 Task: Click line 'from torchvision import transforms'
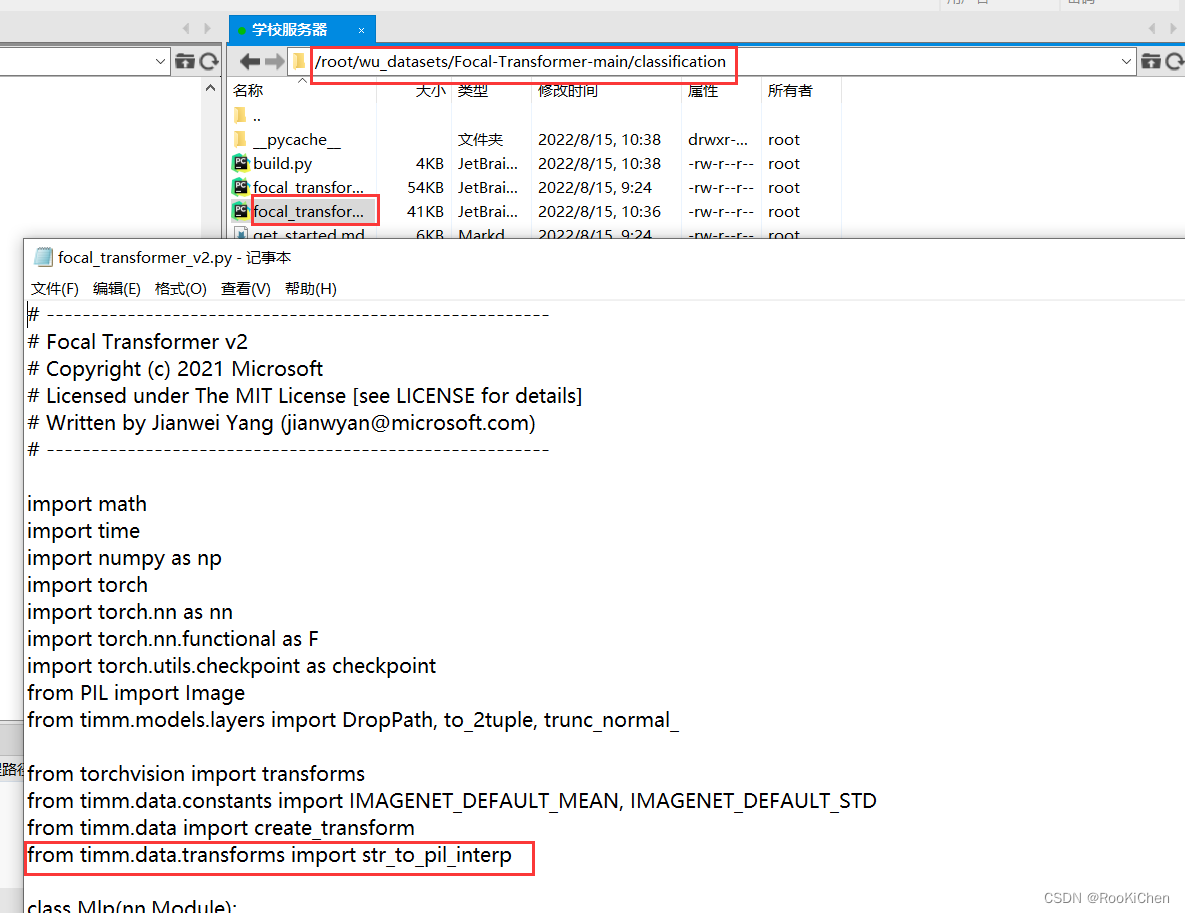[x=196, y=774]
